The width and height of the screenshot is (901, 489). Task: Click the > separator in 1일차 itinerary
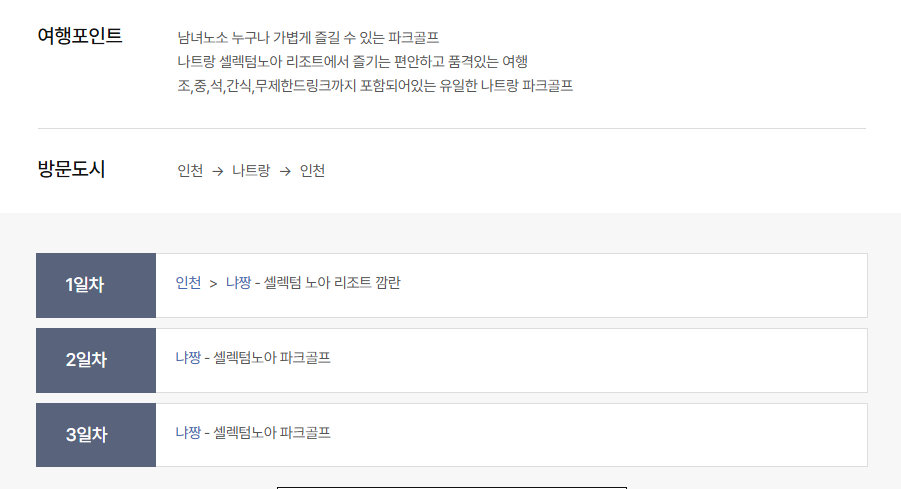(x=213, y=283)
